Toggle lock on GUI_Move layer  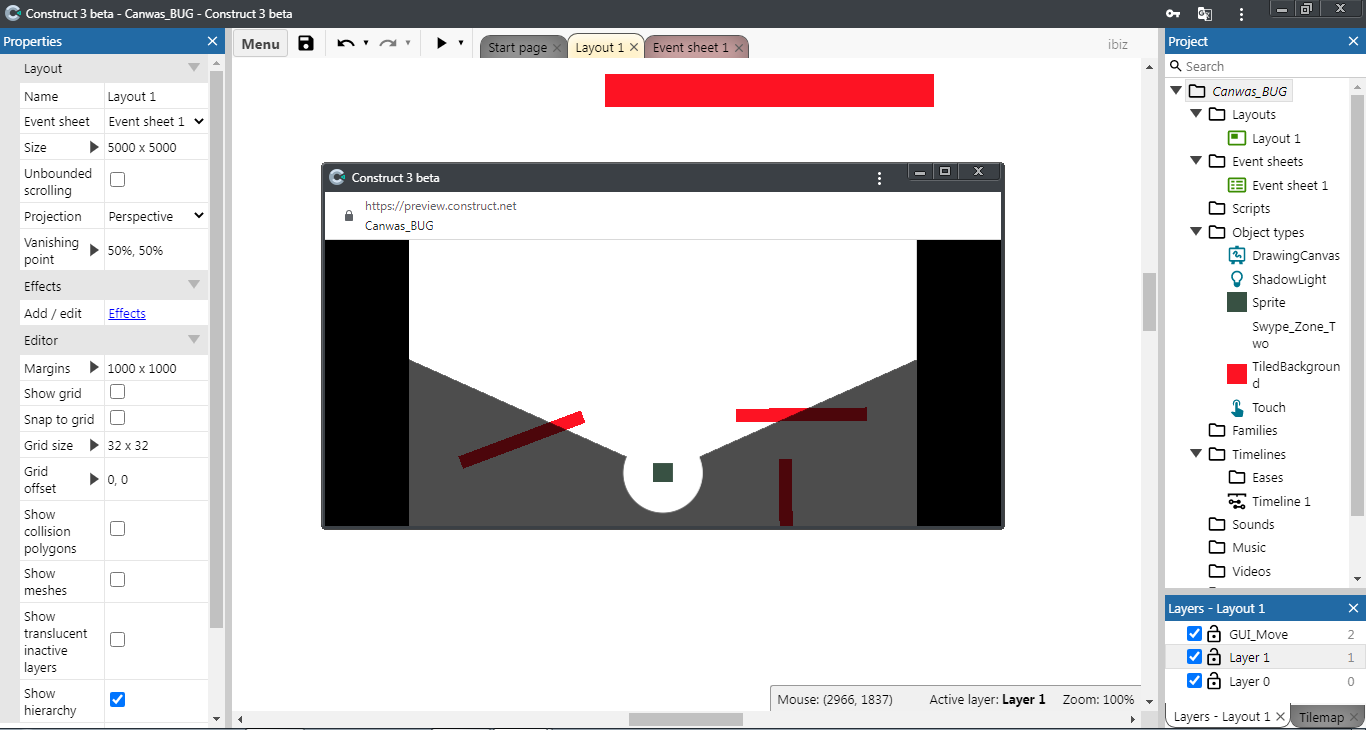point(1214,634)
